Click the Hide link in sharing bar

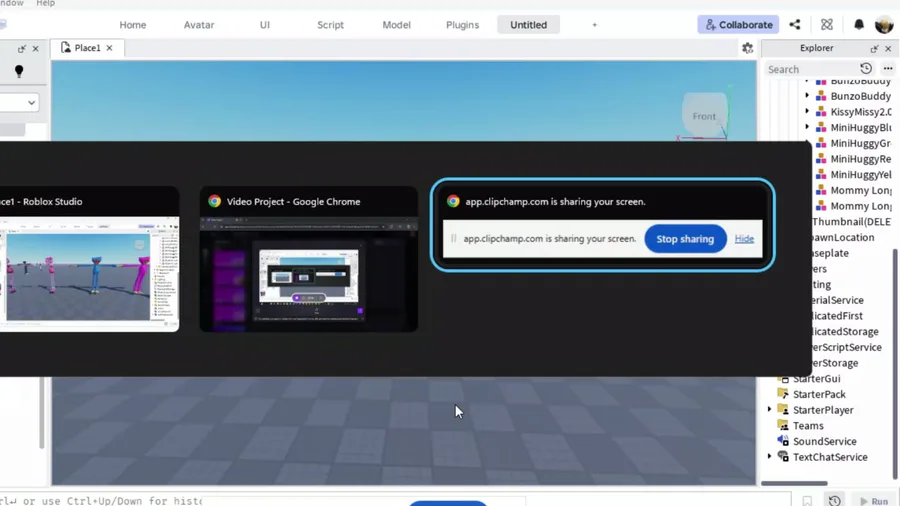tap(744, 239)
